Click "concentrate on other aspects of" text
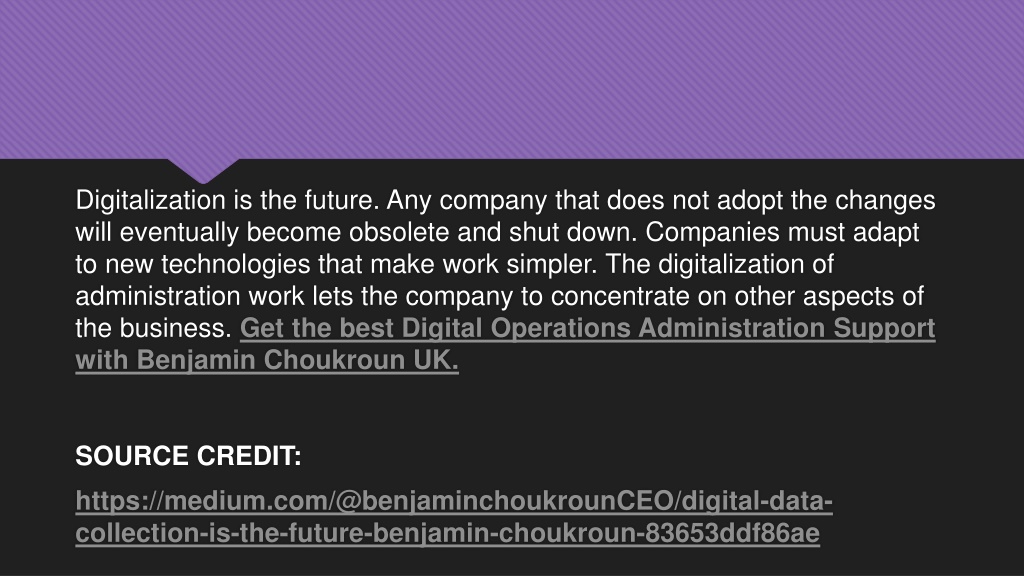This screenshot has height=576, width=1024. click(737, 296)
